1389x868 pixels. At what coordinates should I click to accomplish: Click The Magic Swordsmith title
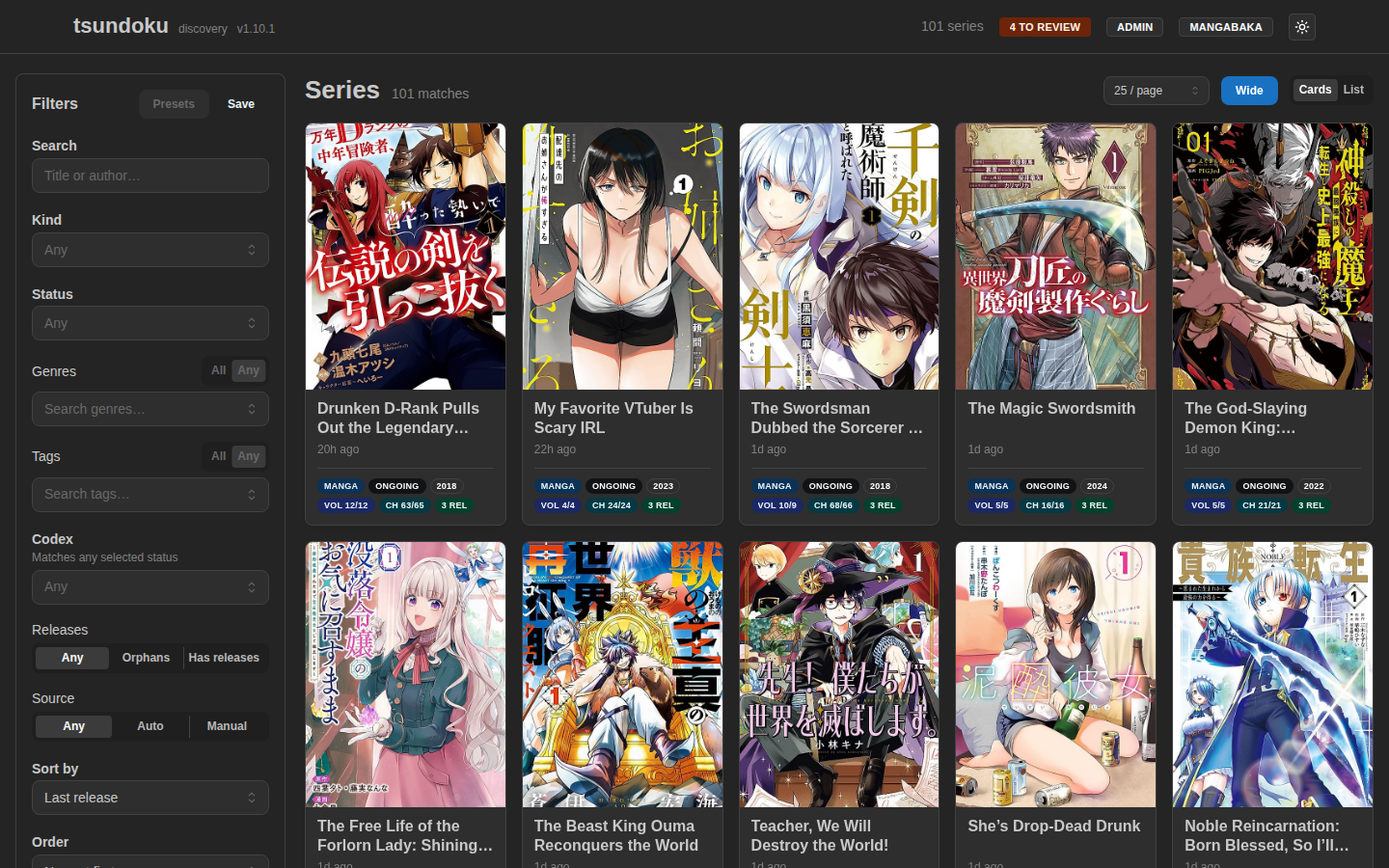coord(1051,409)
